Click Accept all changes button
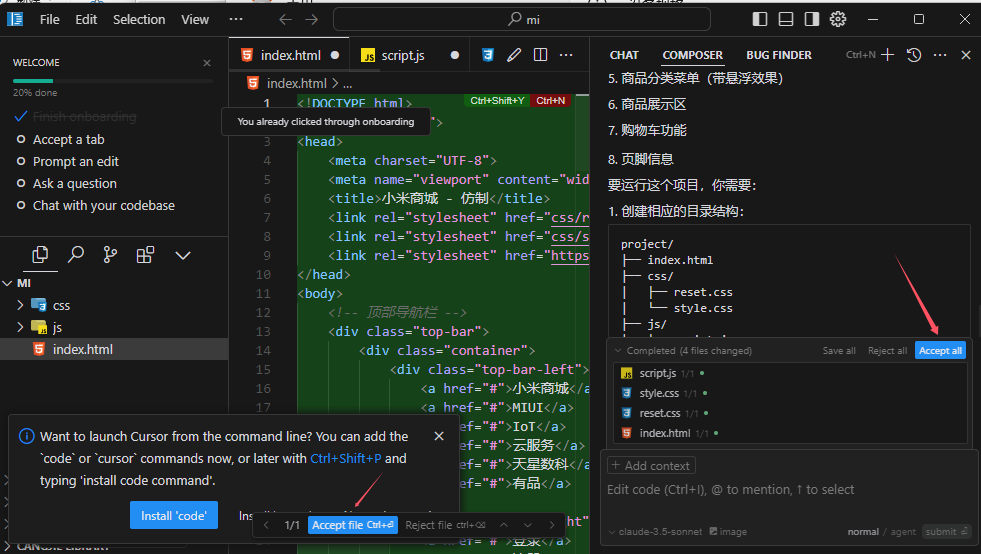This screenshot has height=554, width=981. [x=940, y=351]
